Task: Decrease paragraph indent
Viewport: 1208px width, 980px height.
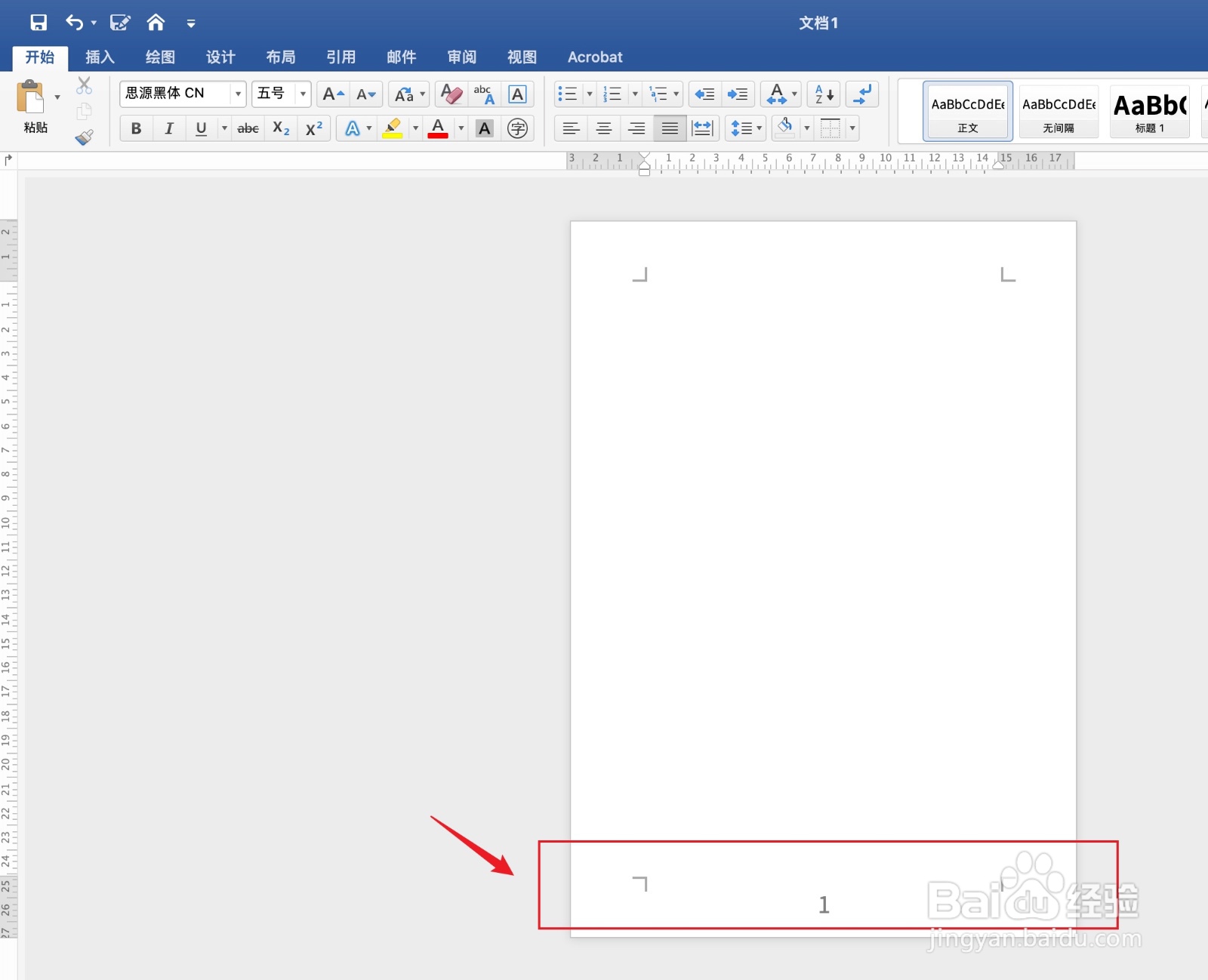Action: tap(704, 94)
